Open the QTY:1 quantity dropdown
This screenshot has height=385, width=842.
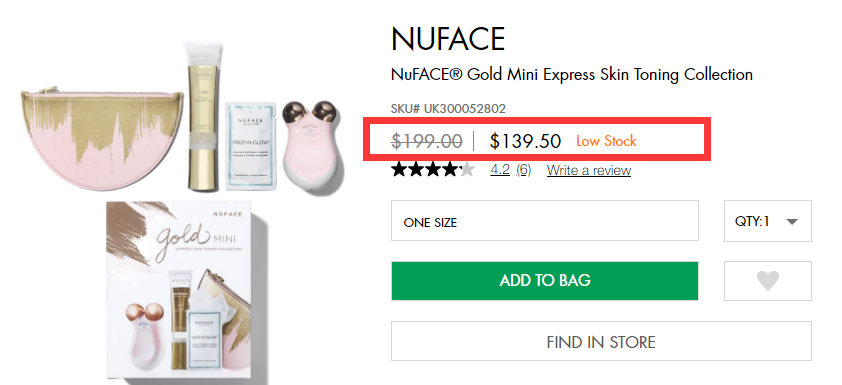point(767,221)
